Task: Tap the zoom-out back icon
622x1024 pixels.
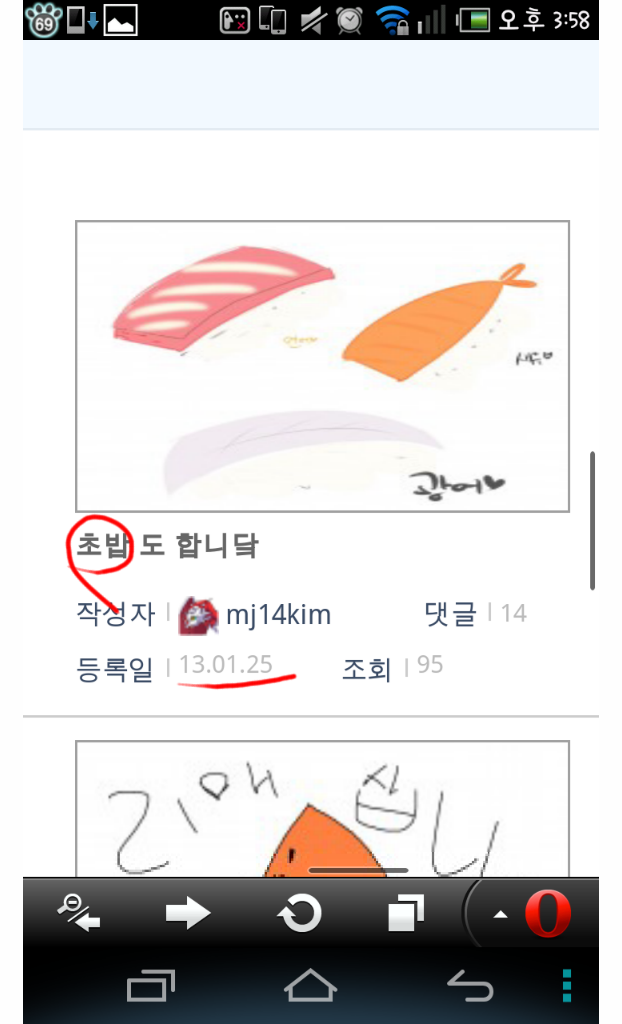Action: click(x=78, y=912)
